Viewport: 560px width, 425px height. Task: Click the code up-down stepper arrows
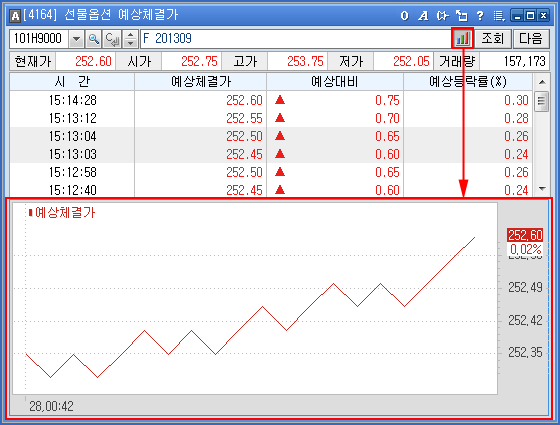coord(131,39)
